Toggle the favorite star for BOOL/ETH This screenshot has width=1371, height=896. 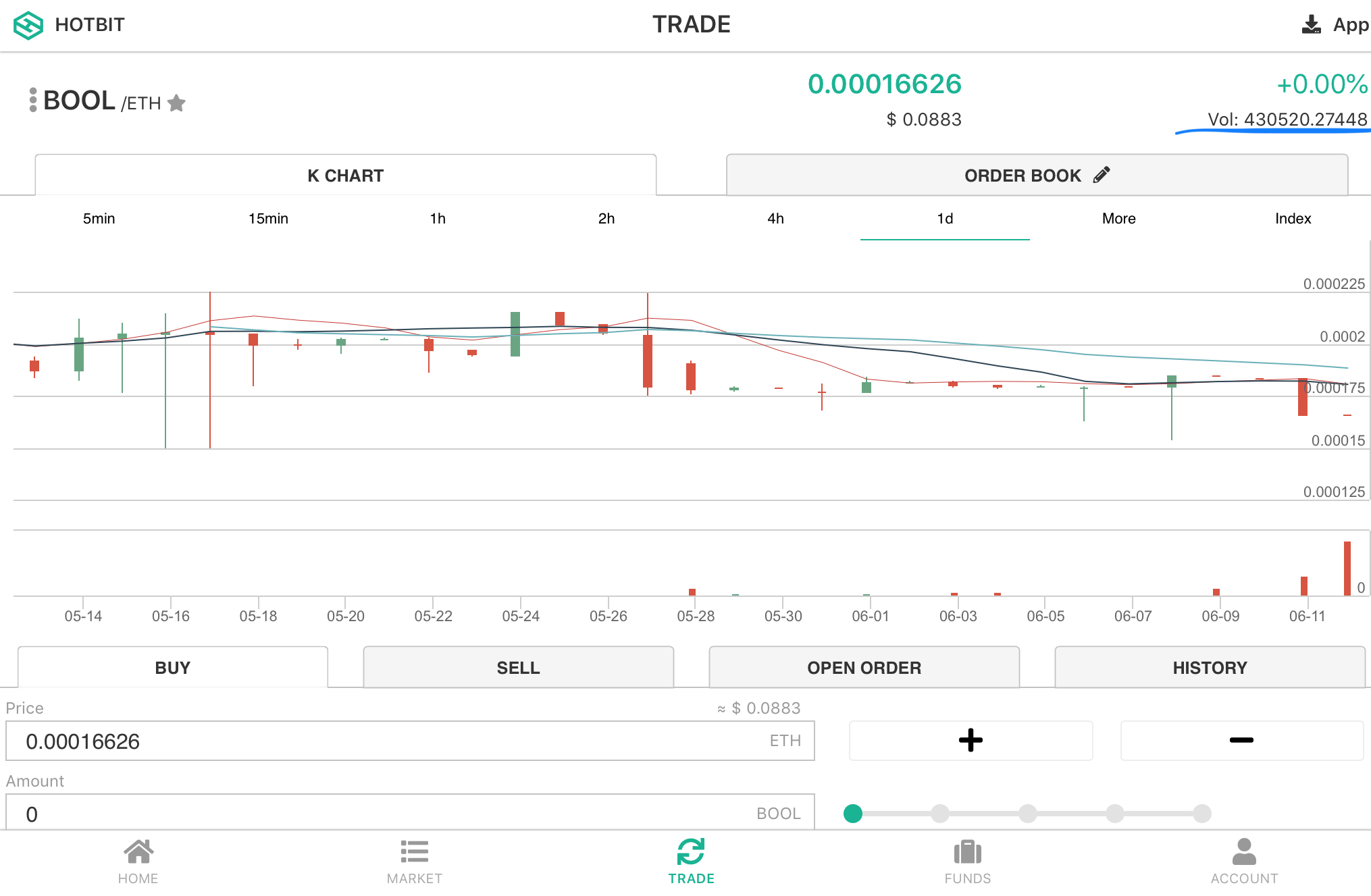coord(176,103)
